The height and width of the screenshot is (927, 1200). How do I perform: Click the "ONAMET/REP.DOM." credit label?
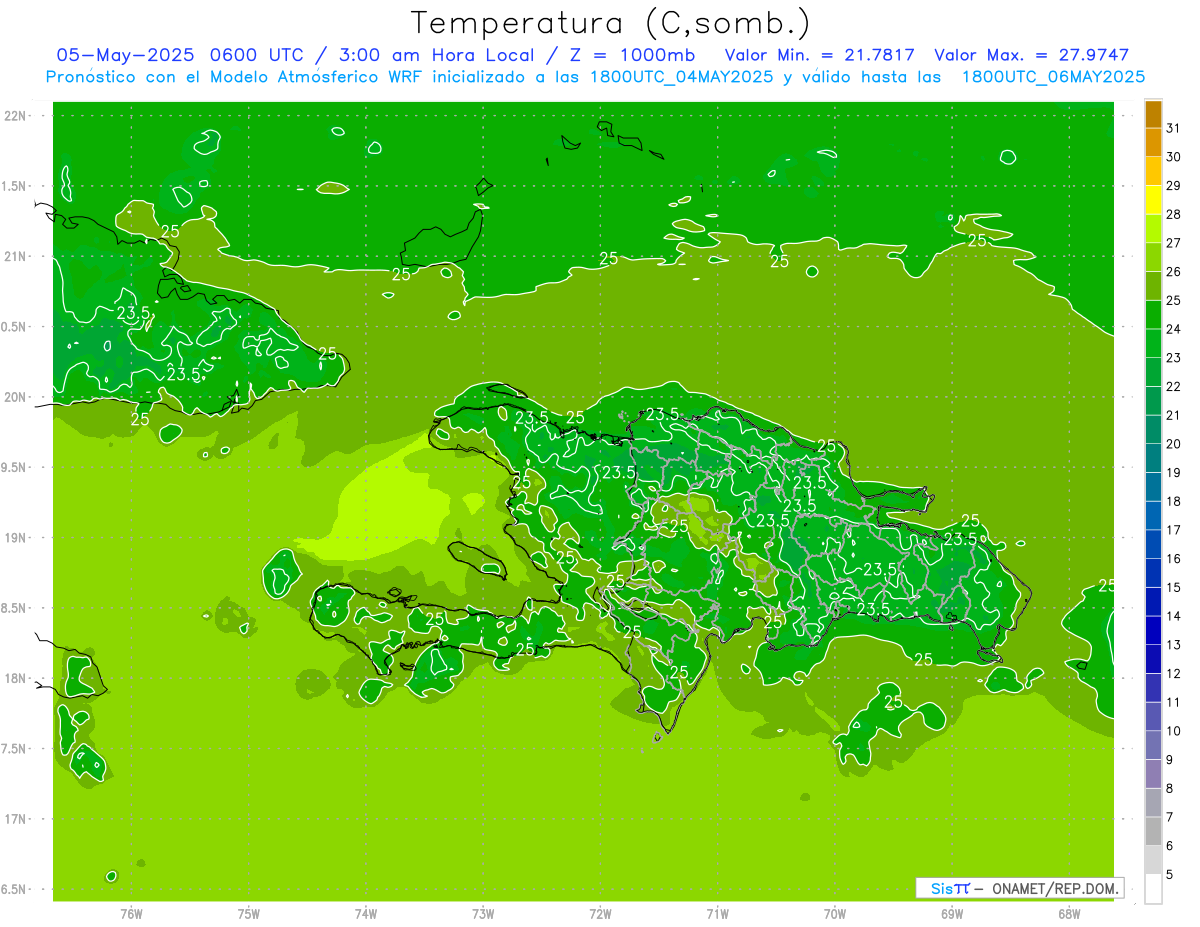pos(1053,888)
